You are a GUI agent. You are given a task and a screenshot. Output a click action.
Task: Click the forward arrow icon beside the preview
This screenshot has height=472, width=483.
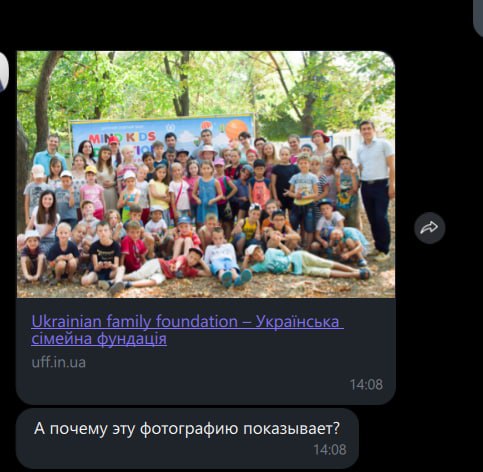point(430,228)
